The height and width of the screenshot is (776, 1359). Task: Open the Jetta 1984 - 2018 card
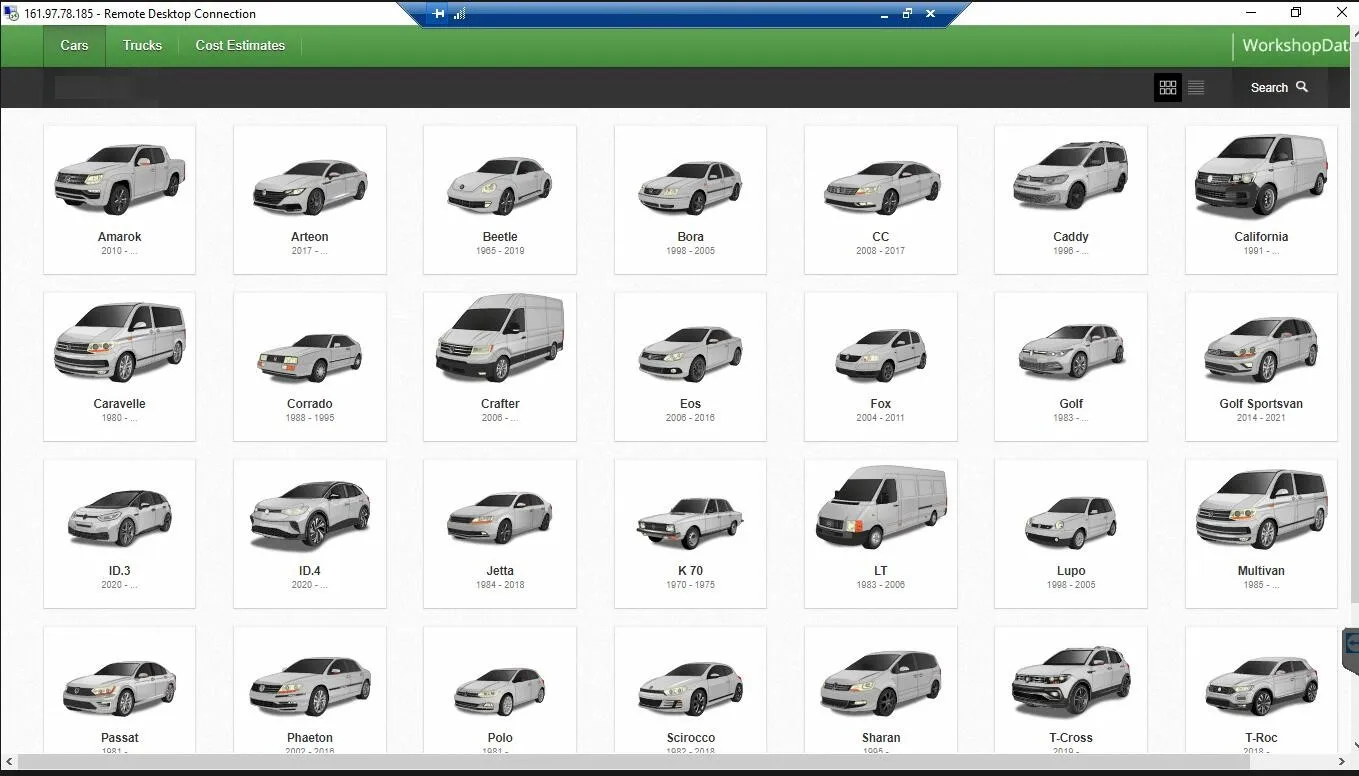pos(500,533)
